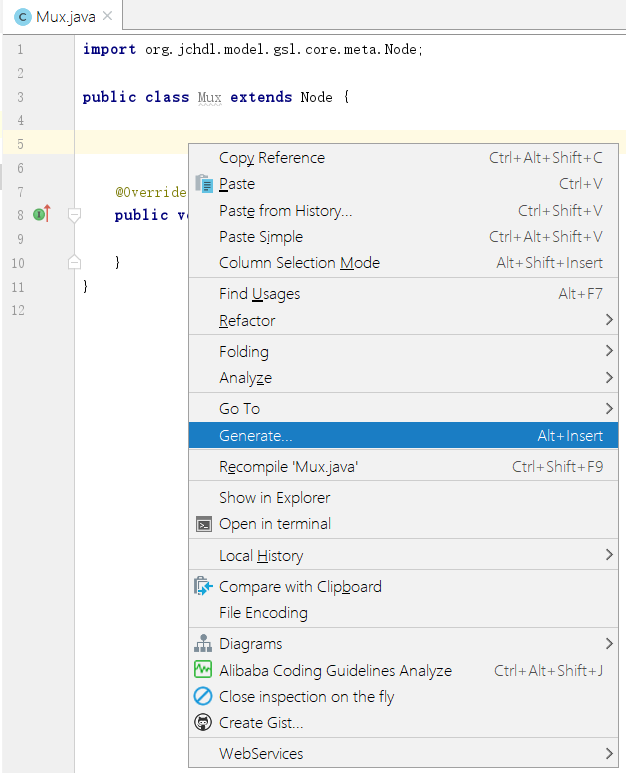Click the Paste clipboard icon
The image size is (626, 773).
(x=204, y=184)
